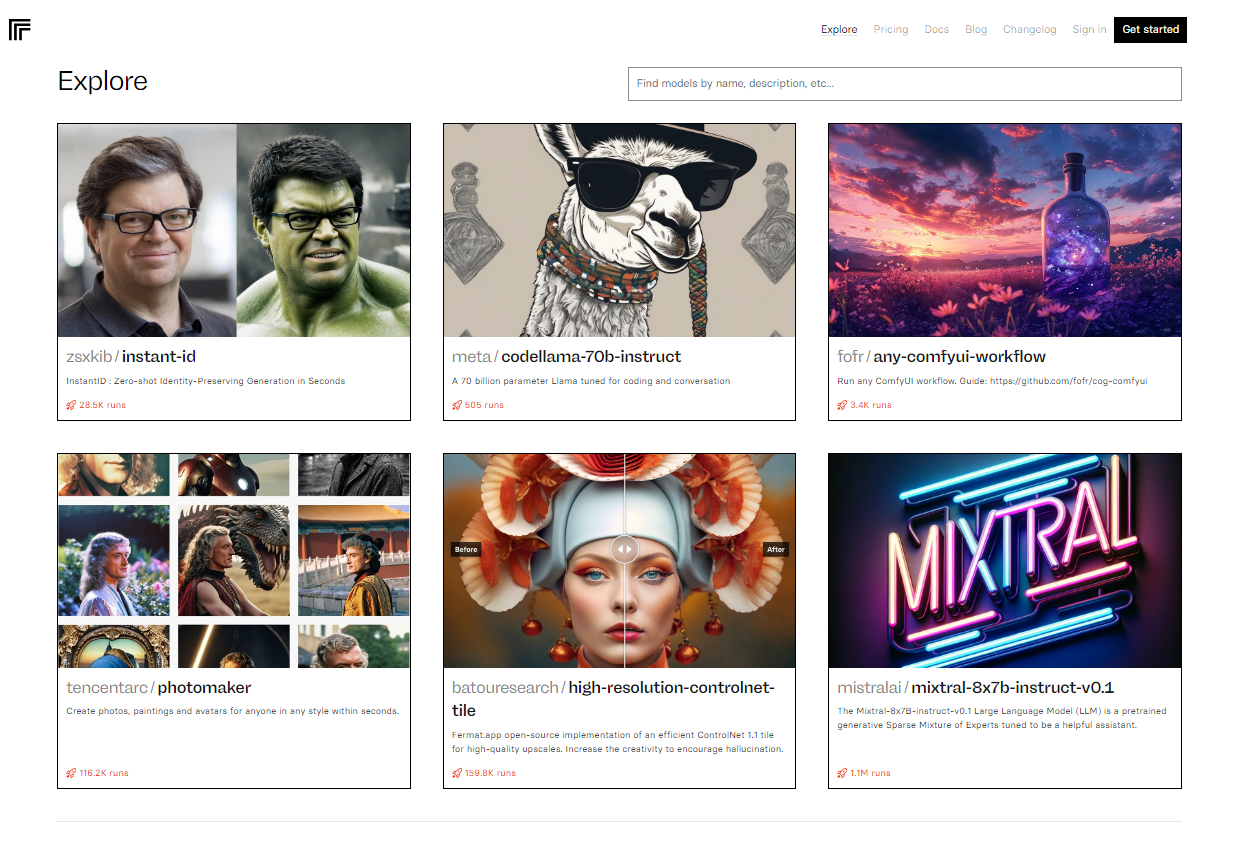Open mixtral-8x7b-instruct-v0.1 model title

1013,687
